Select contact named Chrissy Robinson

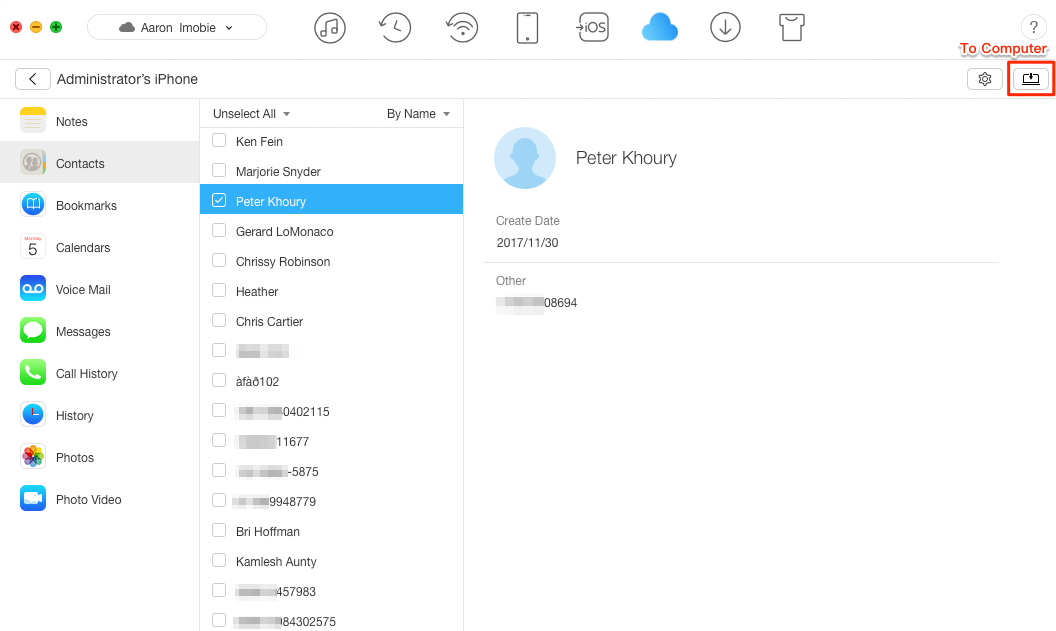331,261
